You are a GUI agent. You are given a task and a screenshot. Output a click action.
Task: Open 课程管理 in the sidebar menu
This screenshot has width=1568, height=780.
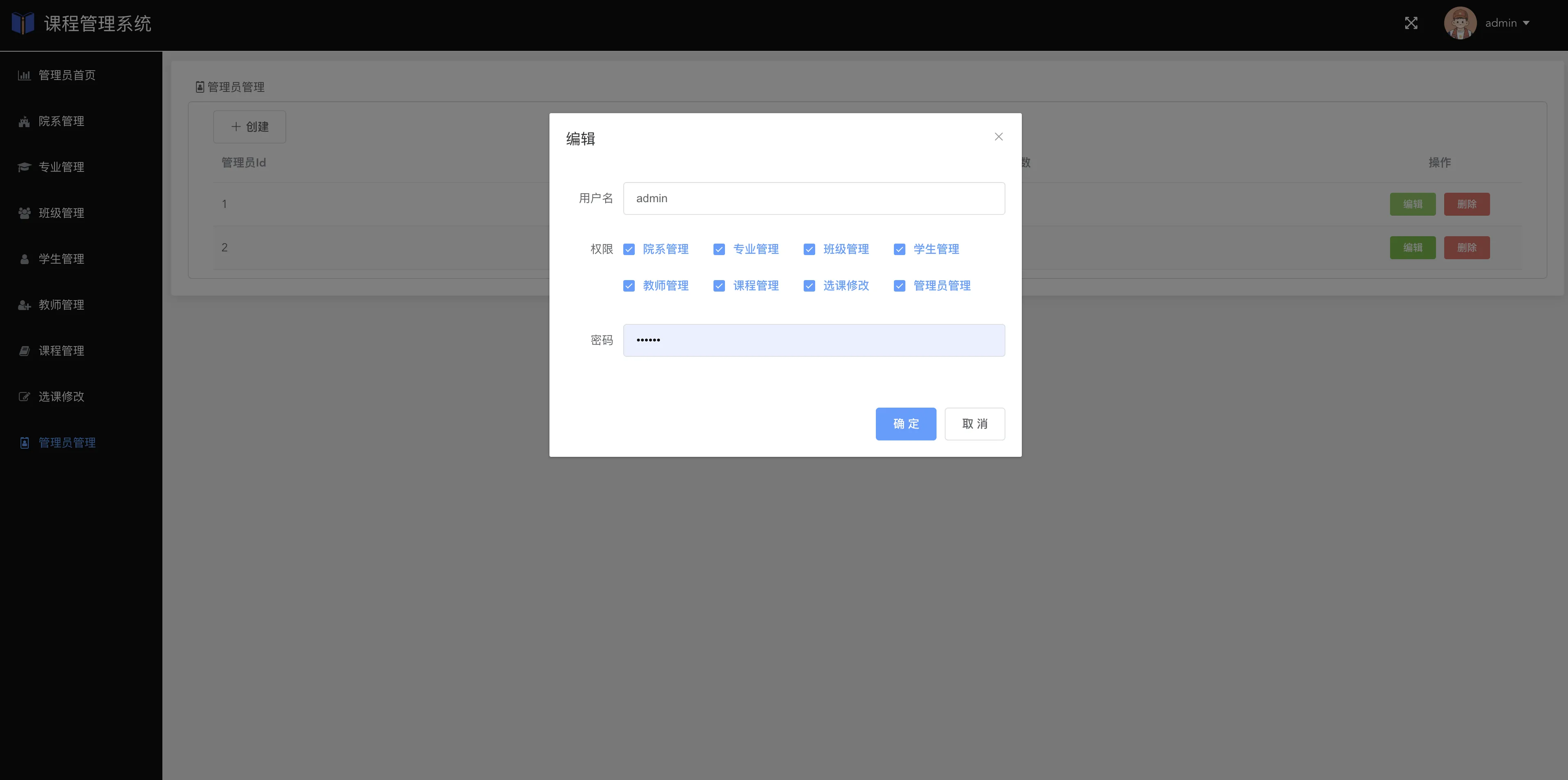click(61, 351)
